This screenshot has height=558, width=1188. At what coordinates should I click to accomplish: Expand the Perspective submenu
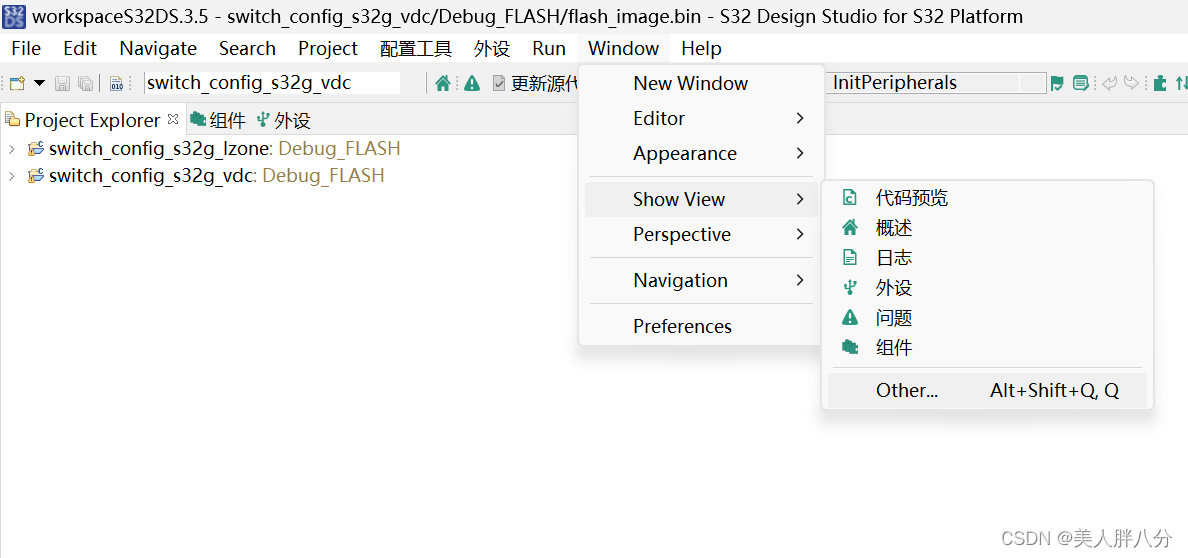tap(702, 234)
